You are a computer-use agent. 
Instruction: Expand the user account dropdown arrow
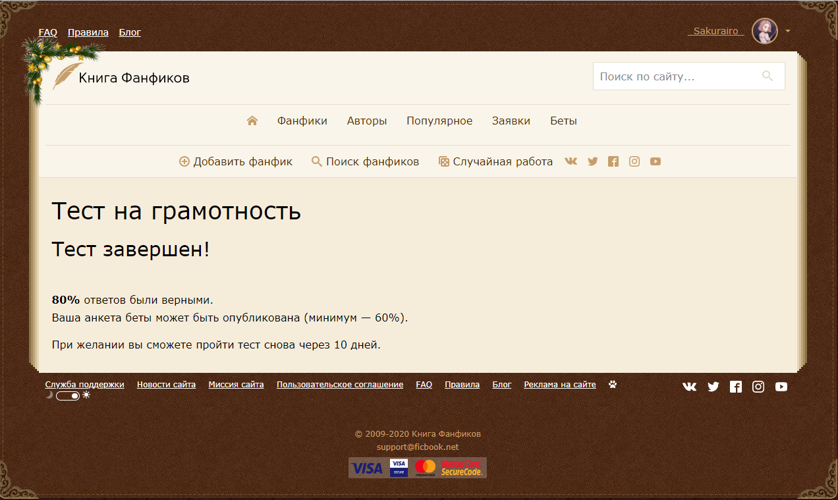click(788, 31)
